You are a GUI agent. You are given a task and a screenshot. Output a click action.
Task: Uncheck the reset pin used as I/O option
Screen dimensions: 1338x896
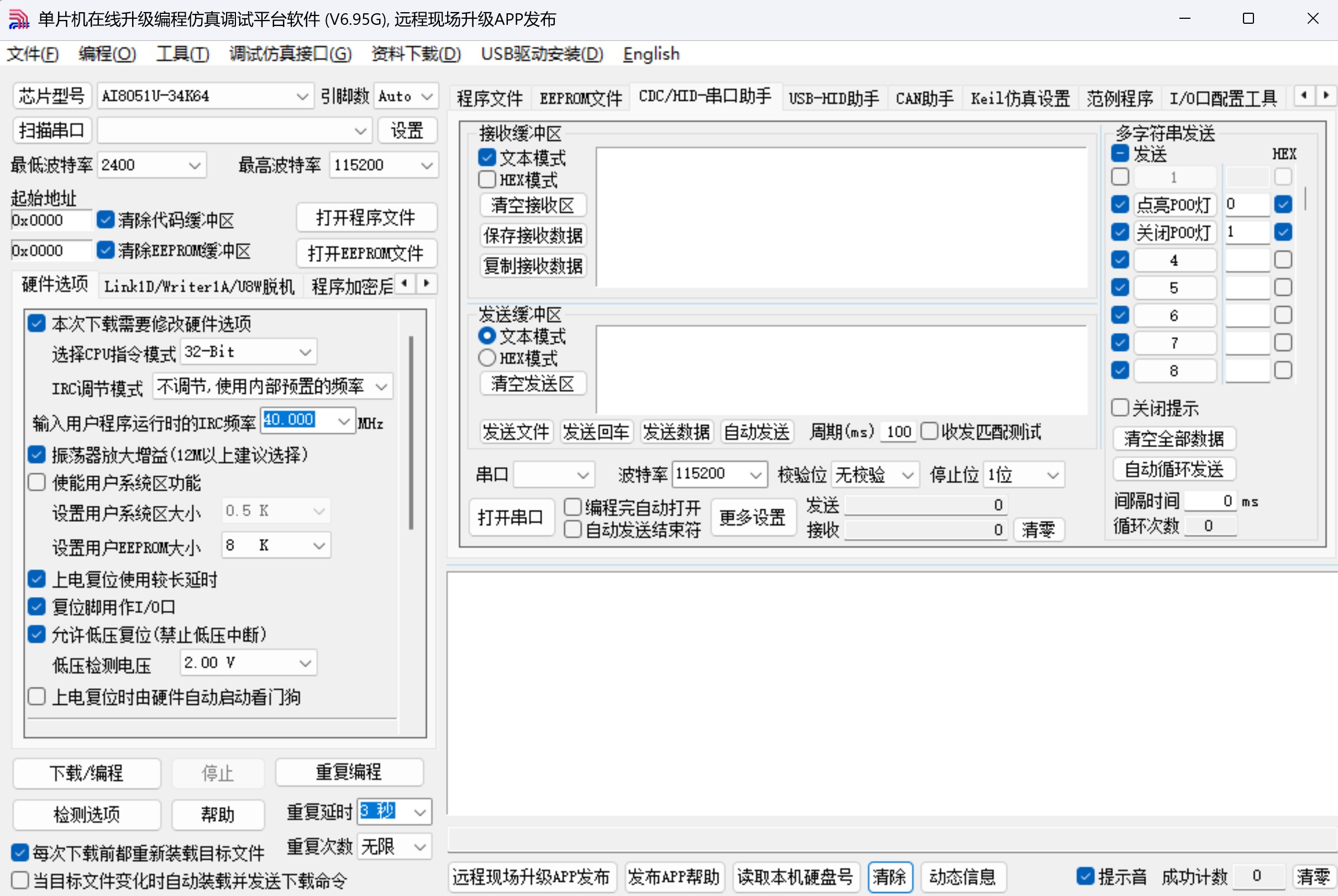point(37,606)
